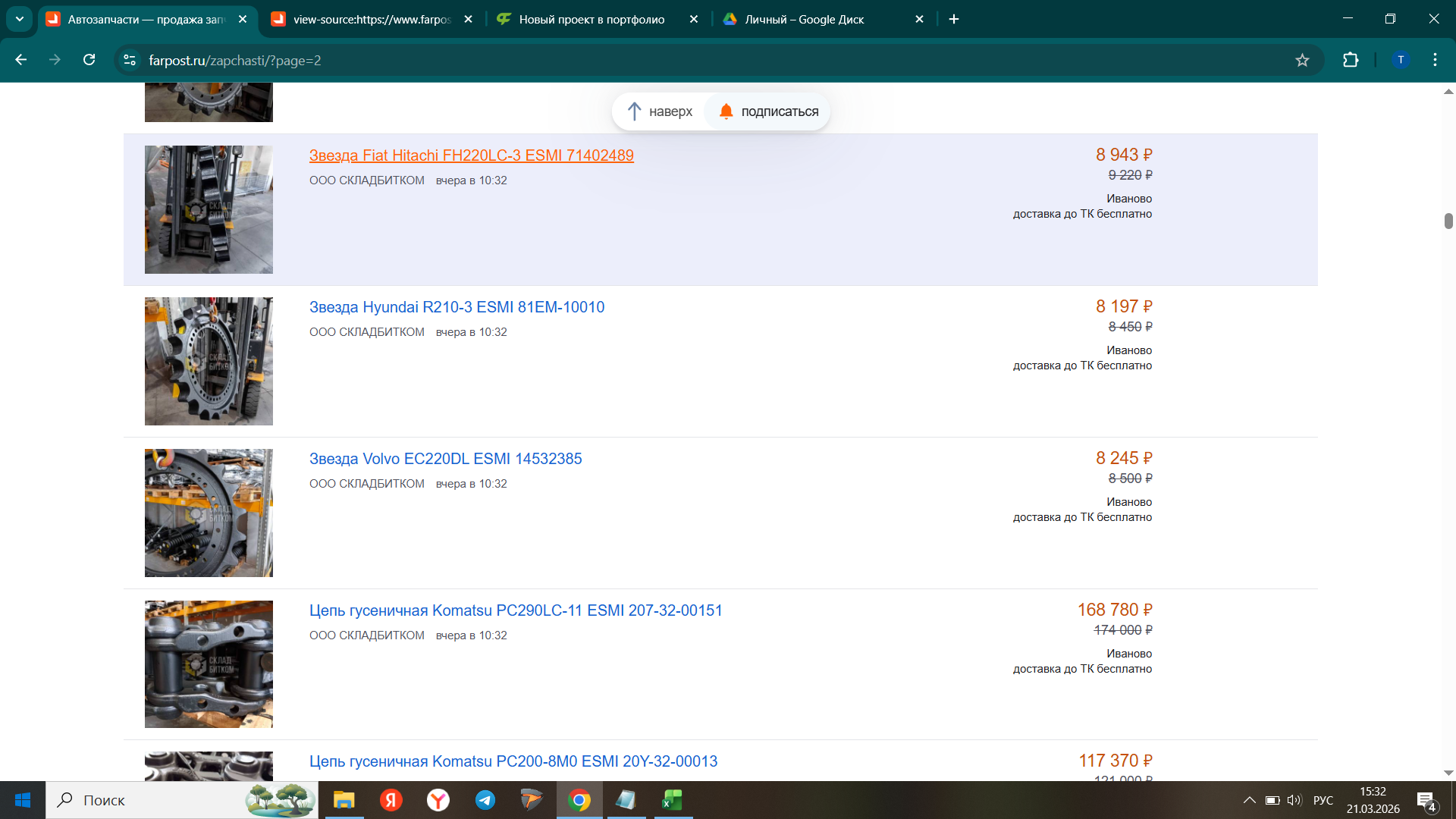Open the notification center icon
Viewport: 1456px width, 819px height.
coord(1426,801)
